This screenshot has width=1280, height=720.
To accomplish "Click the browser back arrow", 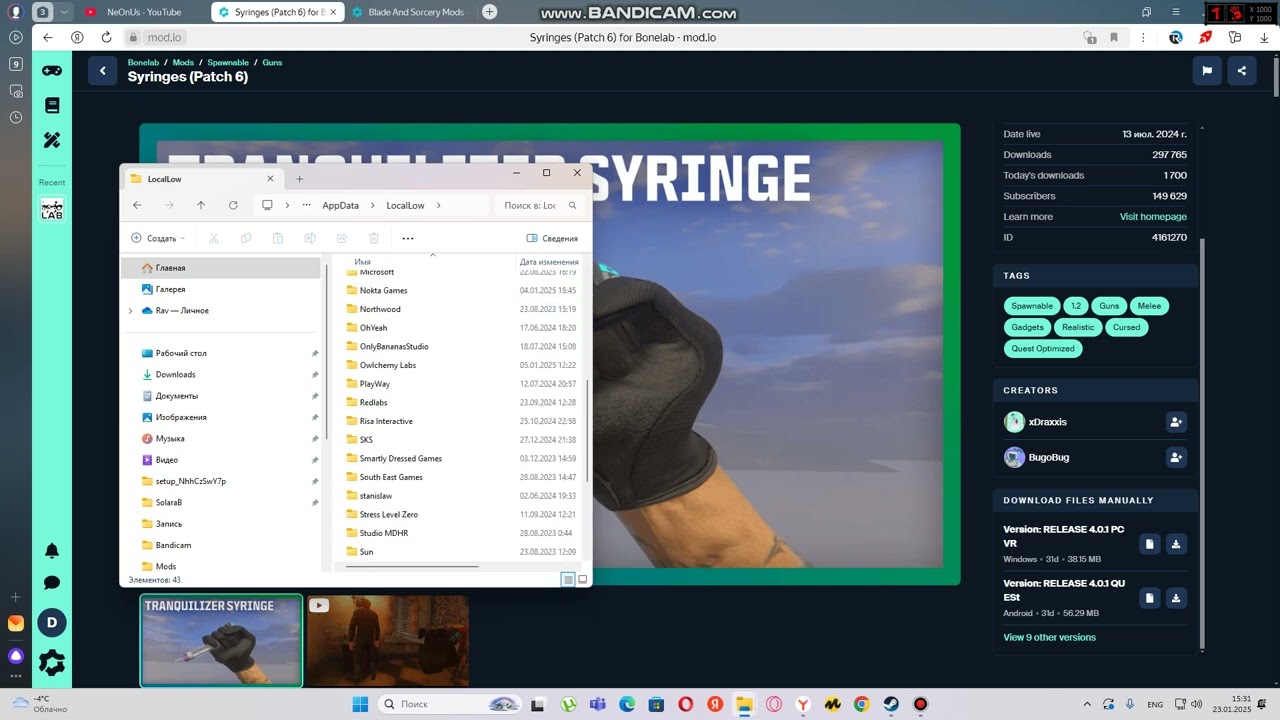I will (x=48, y=37).
